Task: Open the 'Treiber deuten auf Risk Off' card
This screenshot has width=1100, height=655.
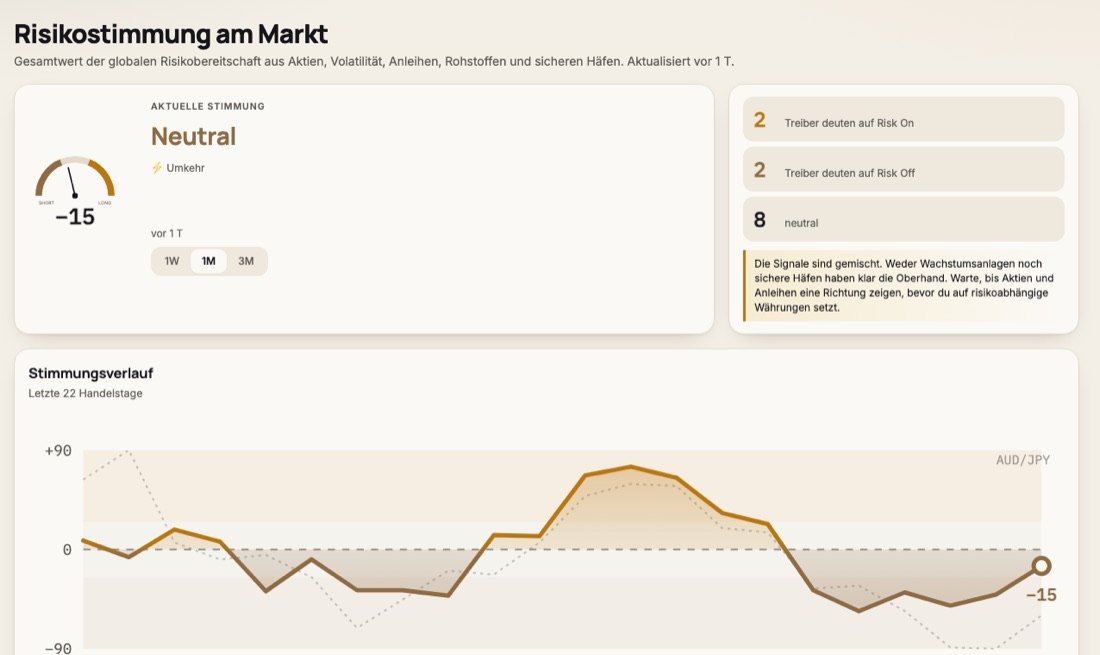Action: click(x=904, y=170)
